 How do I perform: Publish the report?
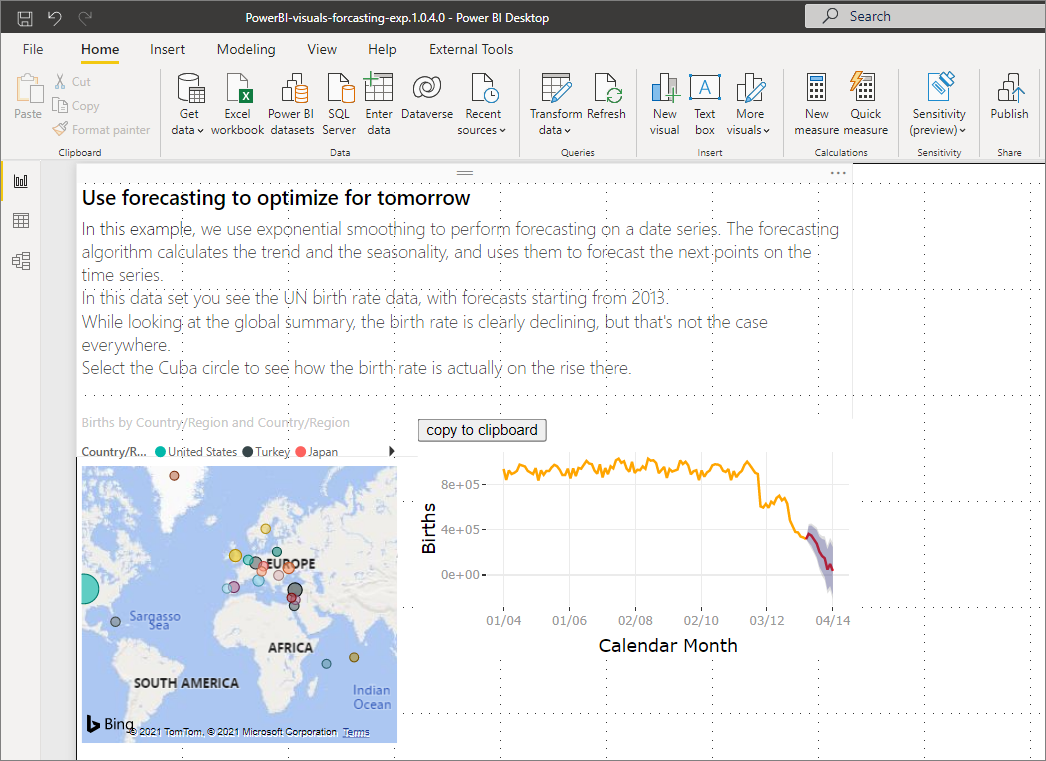pos(1009,97)
